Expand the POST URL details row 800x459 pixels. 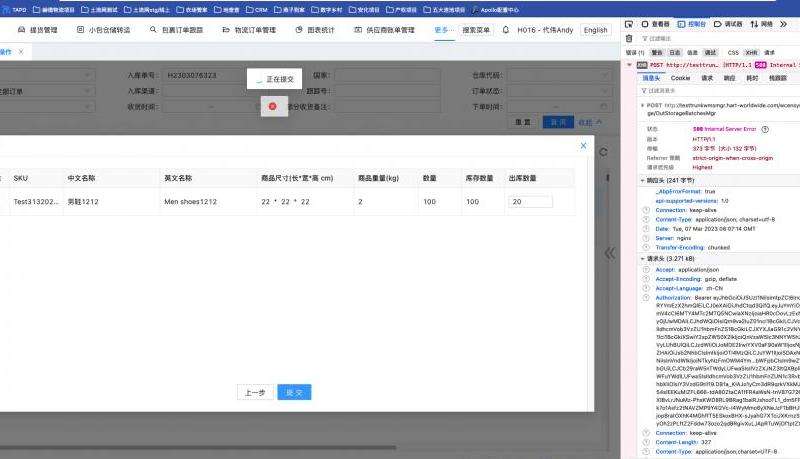[642, 106]
